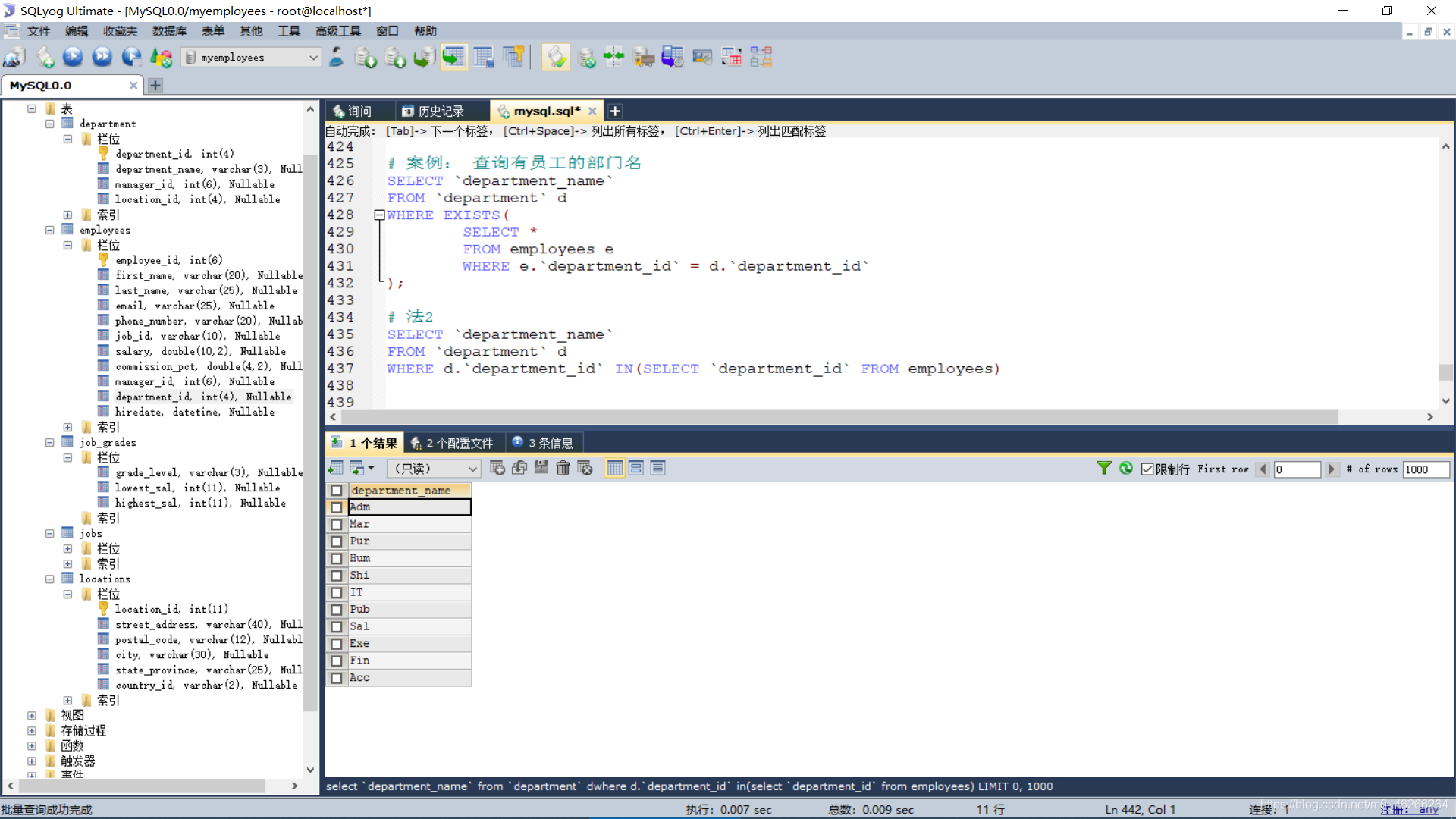Viewport: 1456px width, 819px height.
Task: Open the user manager icon
Action: (x=337, y=58)
